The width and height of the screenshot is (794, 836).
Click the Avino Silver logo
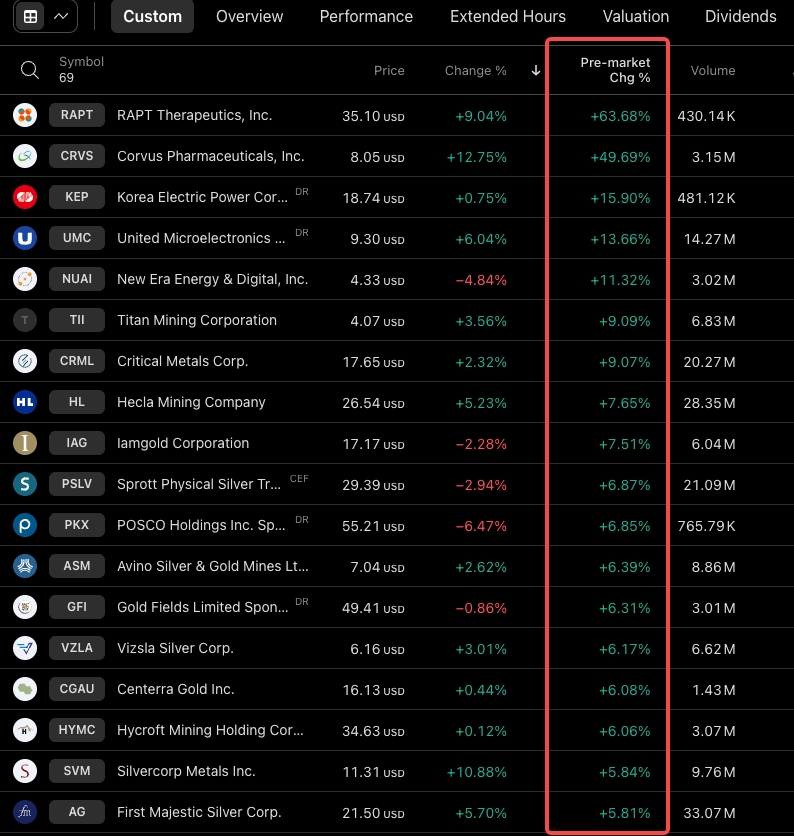(x=25, y=566)
